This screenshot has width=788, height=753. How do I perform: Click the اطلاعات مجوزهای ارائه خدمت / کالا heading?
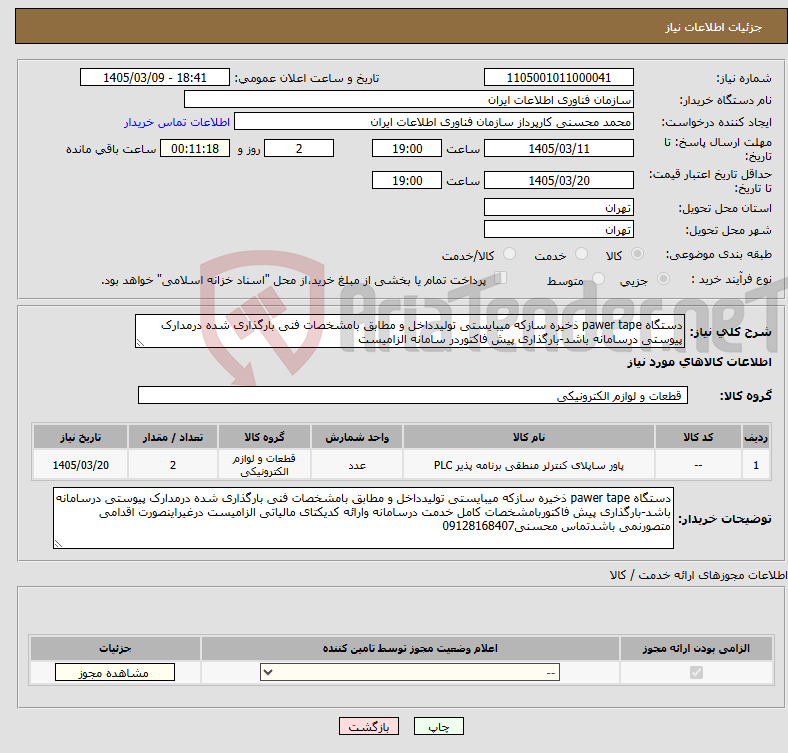point(698,575)
